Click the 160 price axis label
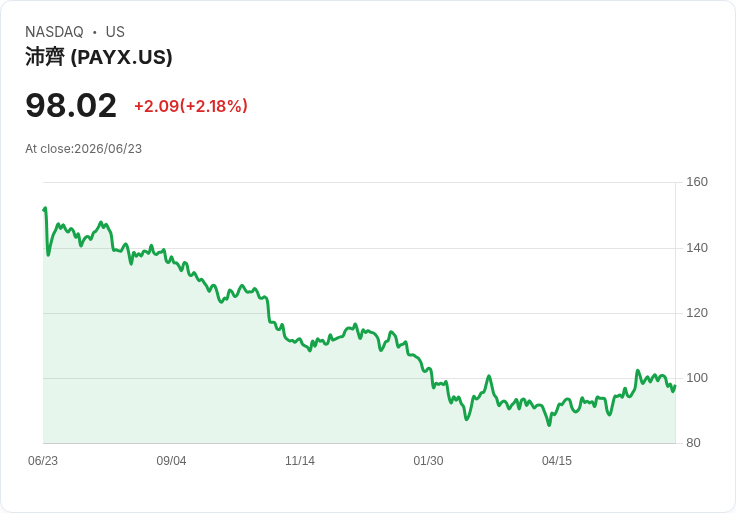The width and height of the screenshot is (736, 513). point(697,182)
